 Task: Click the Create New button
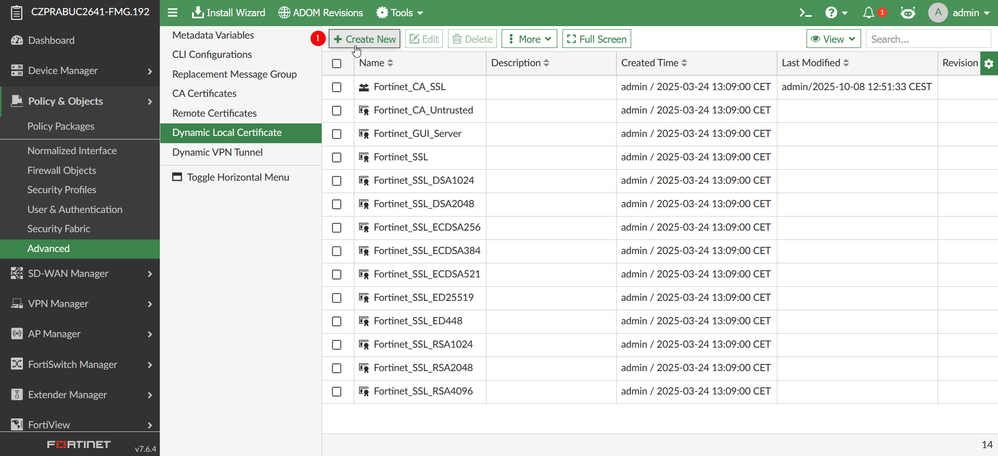click(x=365, y=39)
